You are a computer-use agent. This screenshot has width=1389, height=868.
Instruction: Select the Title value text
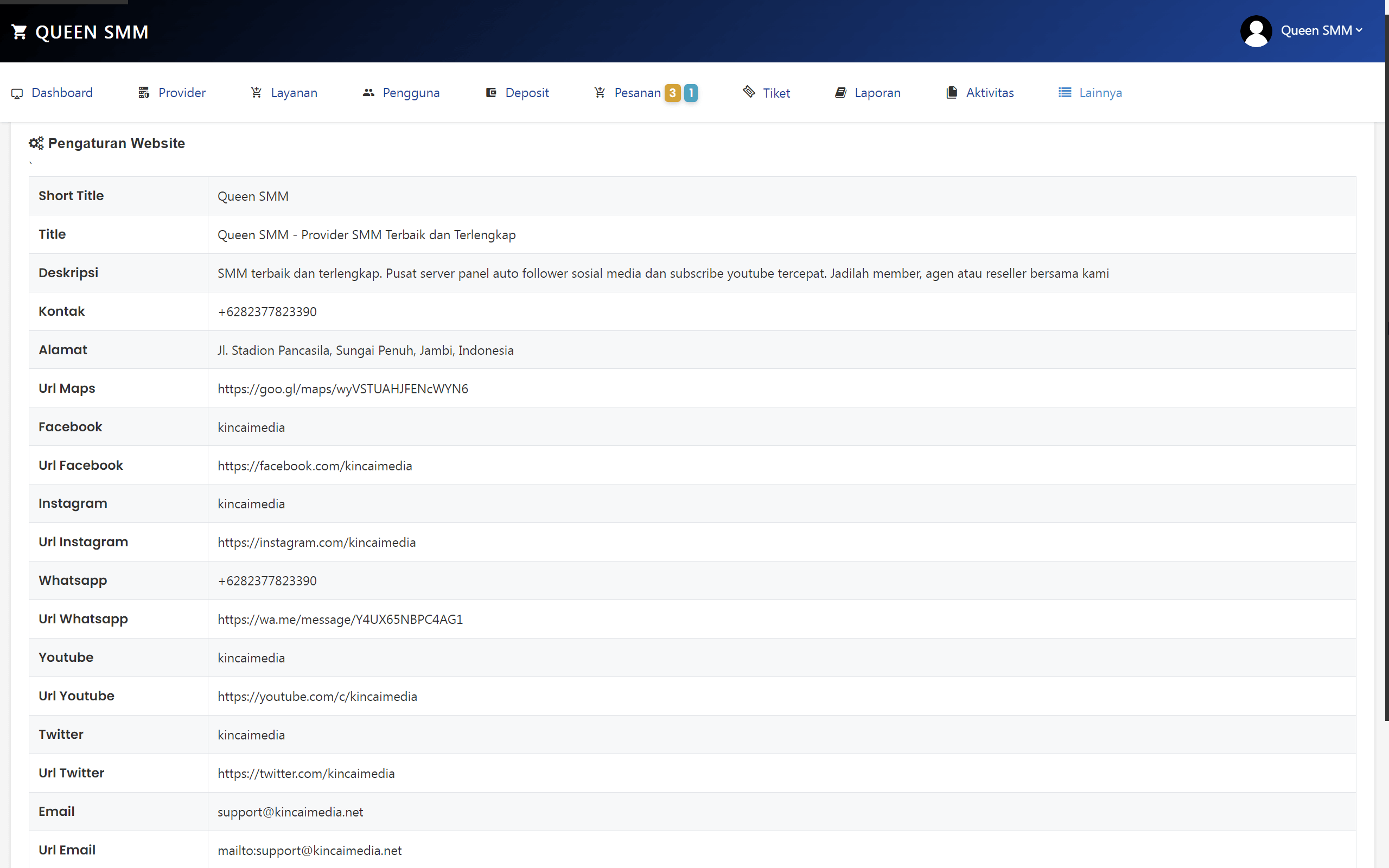pyautogui.click(x=367, y=235)
